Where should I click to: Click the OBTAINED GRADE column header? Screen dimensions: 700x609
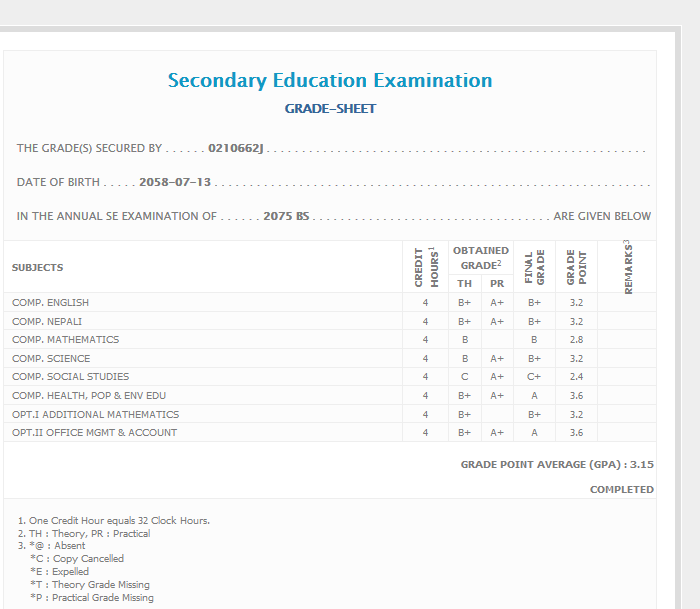480,258
